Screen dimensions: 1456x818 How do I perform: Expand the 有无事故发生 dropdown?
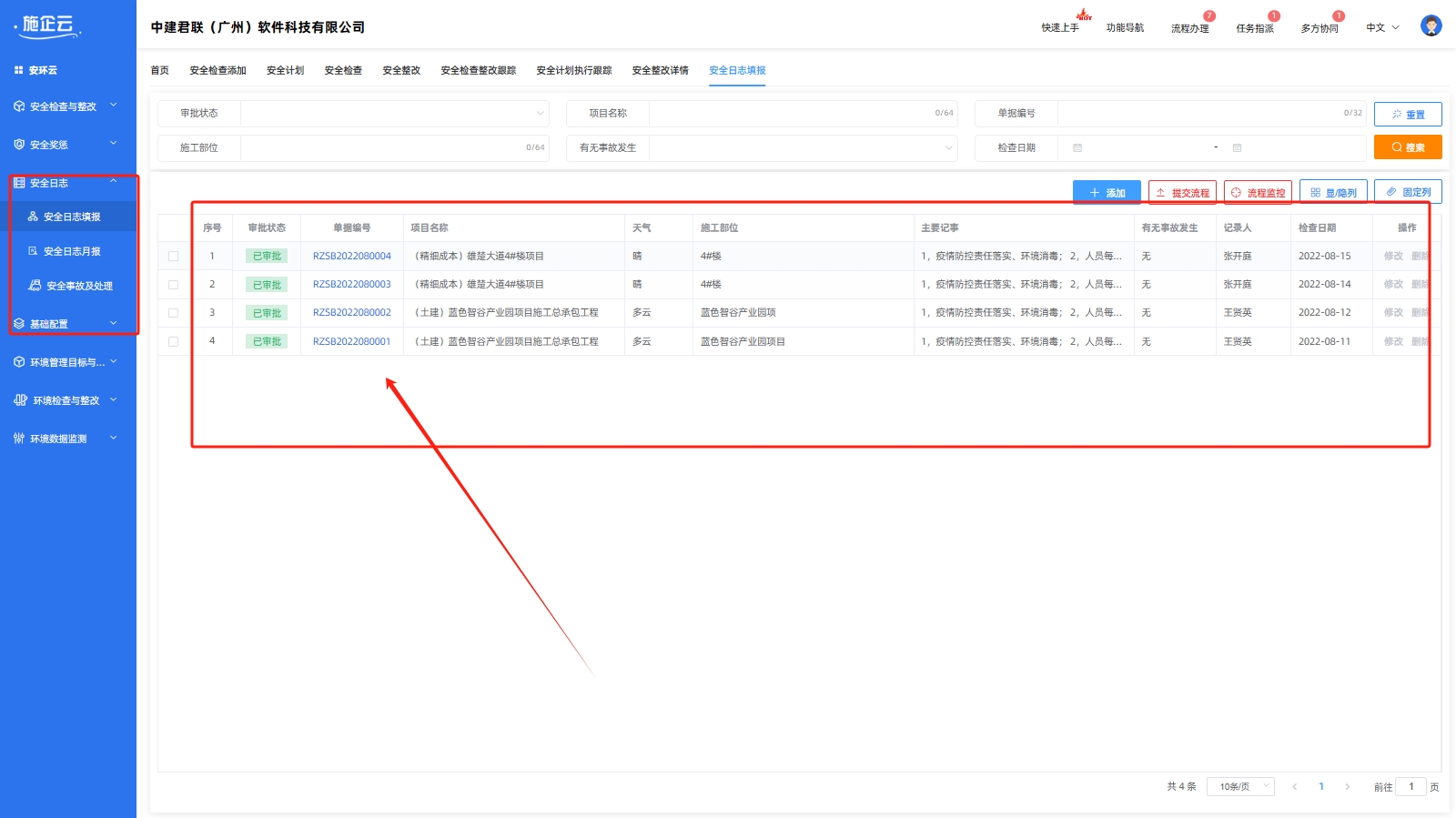point(802,147)
